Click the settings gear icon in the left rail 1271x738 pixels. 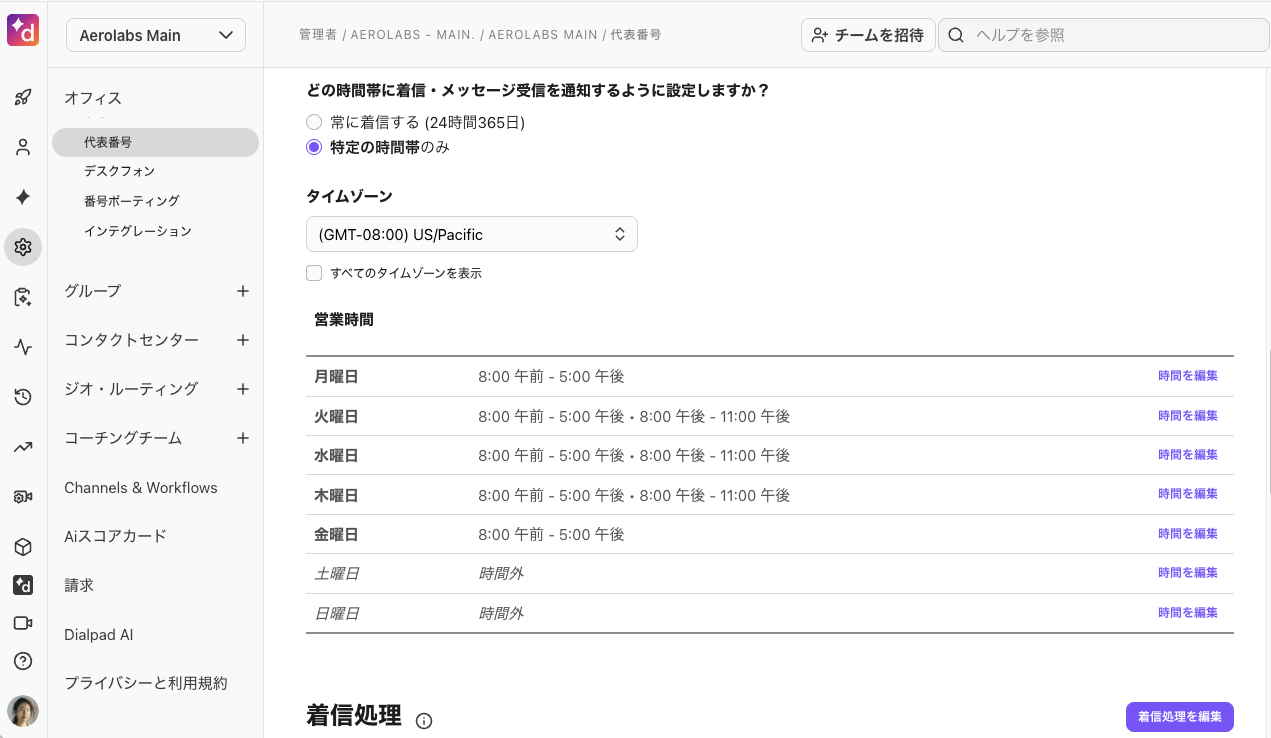pyautogui.click(x=23, y=246)
